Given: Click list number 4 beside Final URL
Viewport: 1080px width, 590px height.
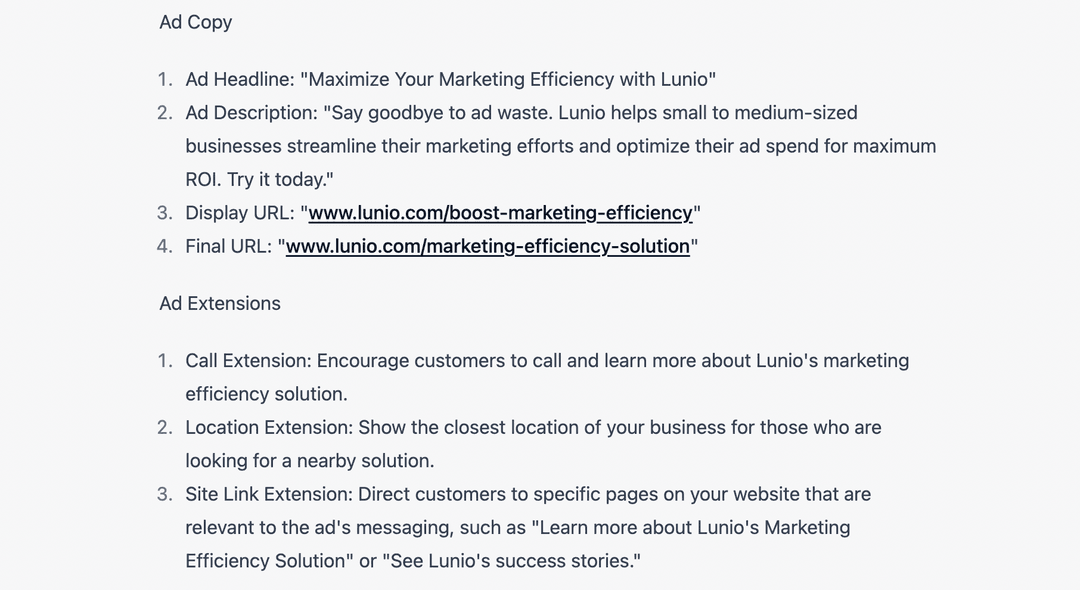Looking at the screenshot, I should click(164, 246).
